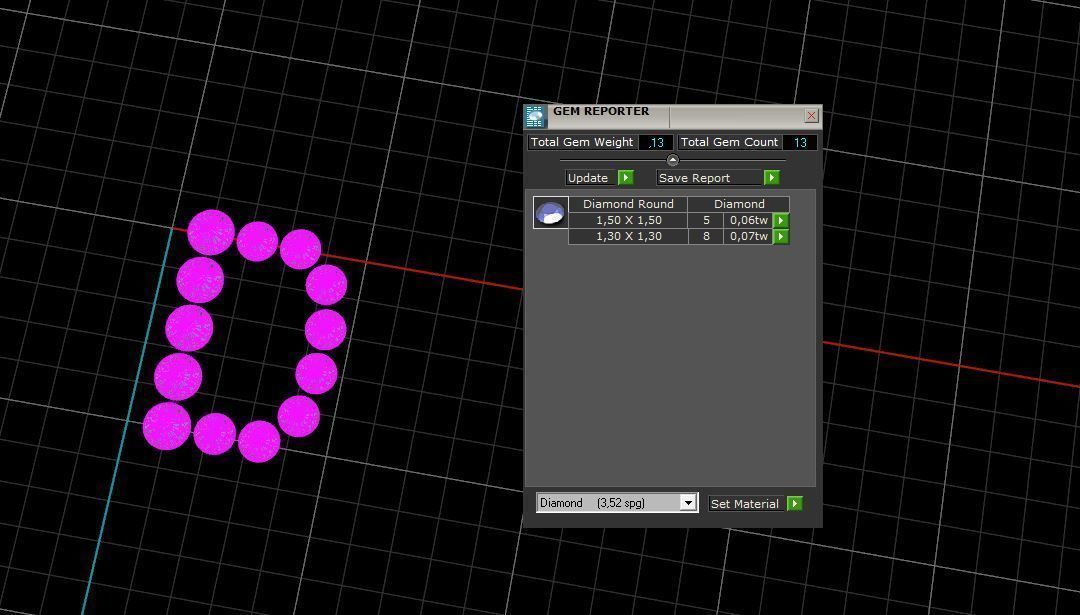Click the 0,07tw weight cell
The image size is (1080, 615).
coord(749,236)
